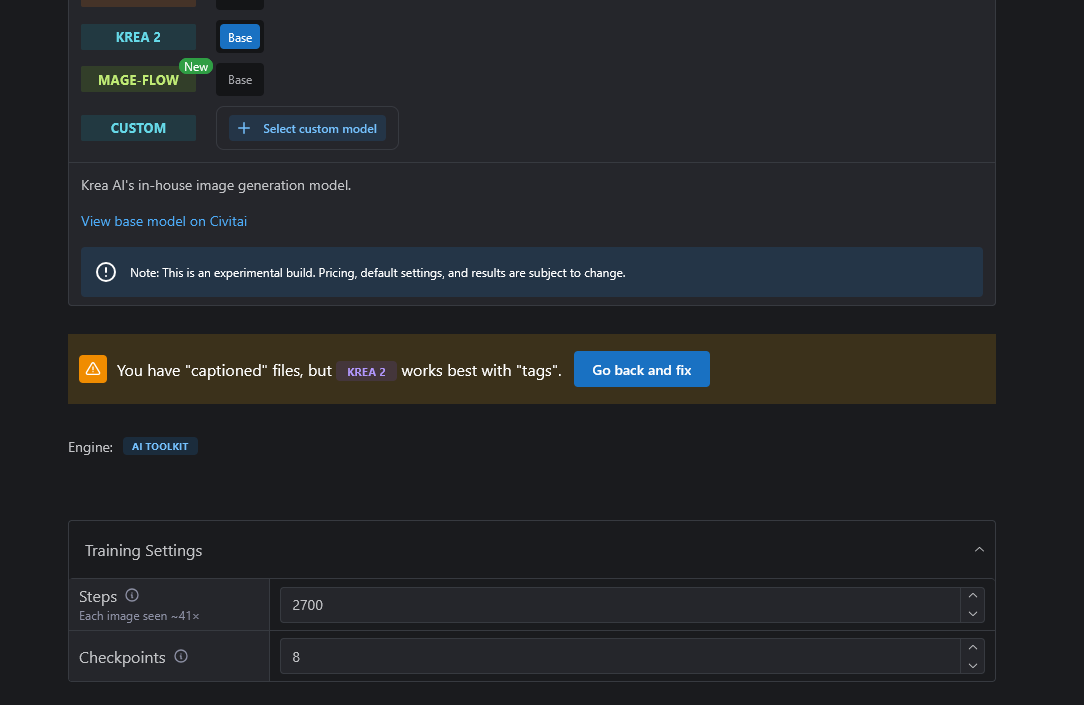Increase Steps with up arrow
This screenshot has width=1084, height=705.
pyautogui.click(x=973, y=596)
